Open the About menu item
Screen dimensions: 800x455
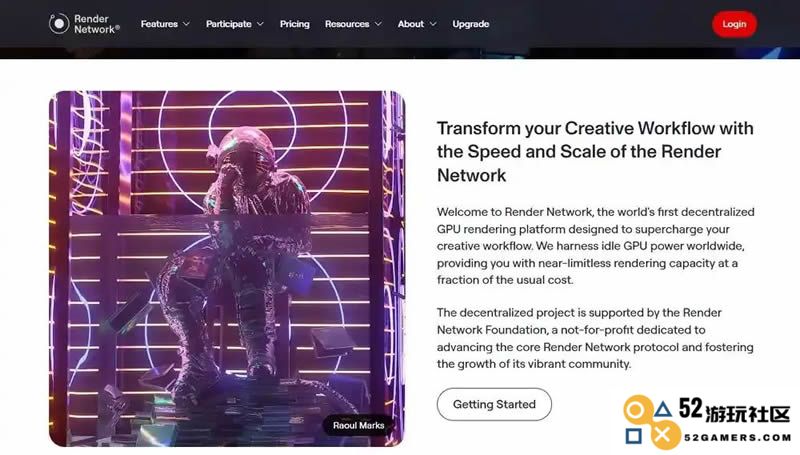(x=411, y=24)
